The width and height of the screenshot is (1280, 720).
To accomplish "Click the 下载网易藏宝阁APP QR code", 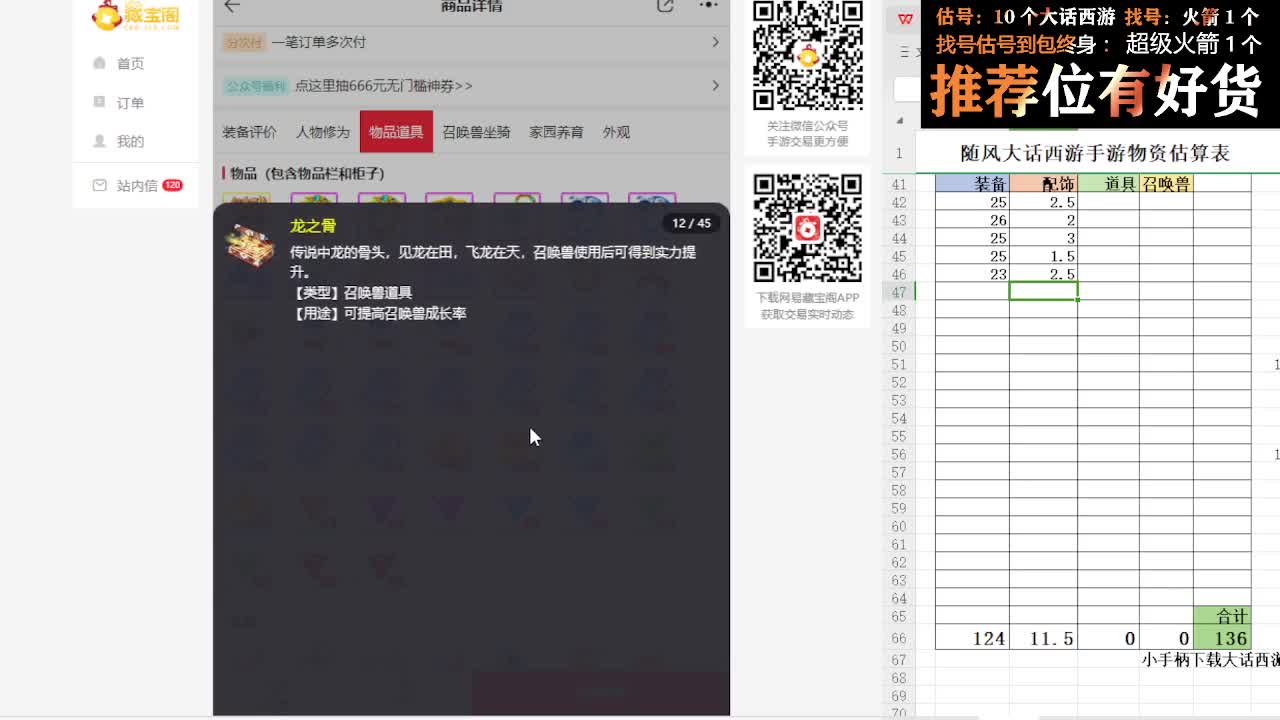I will tap(807, 230).
